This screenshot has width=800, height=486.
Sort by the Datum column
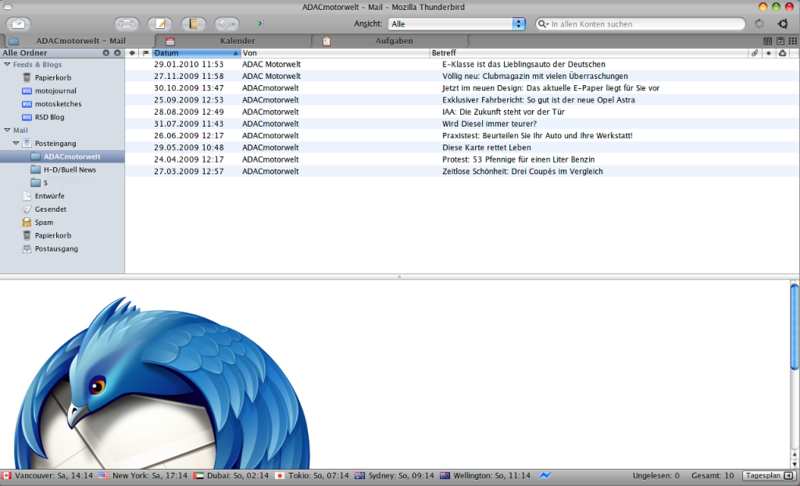point(196,53)
